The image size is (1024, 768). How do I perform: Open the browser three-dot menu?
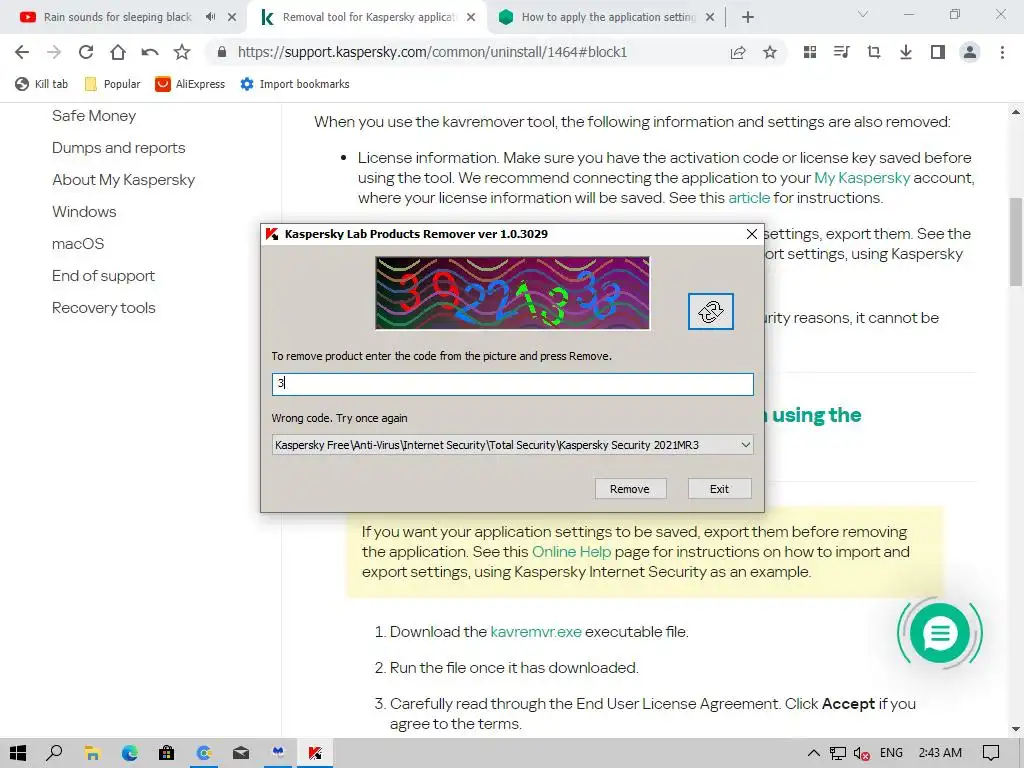pyautogui.click(x=1002, y=52)
